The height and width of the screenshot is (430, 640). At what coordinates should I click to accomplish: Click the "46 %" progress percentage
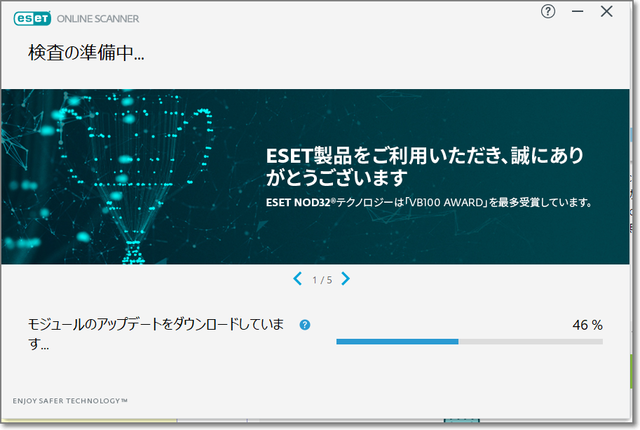click(x=587, y=325)
